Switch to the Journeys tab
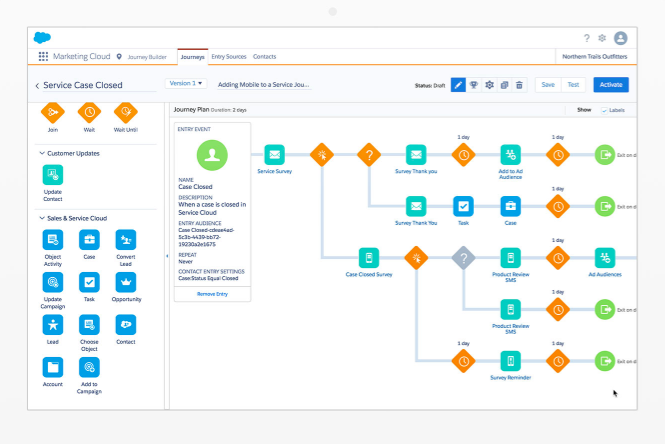Screen dimensions: 665x444 click(x=193, y=57)
